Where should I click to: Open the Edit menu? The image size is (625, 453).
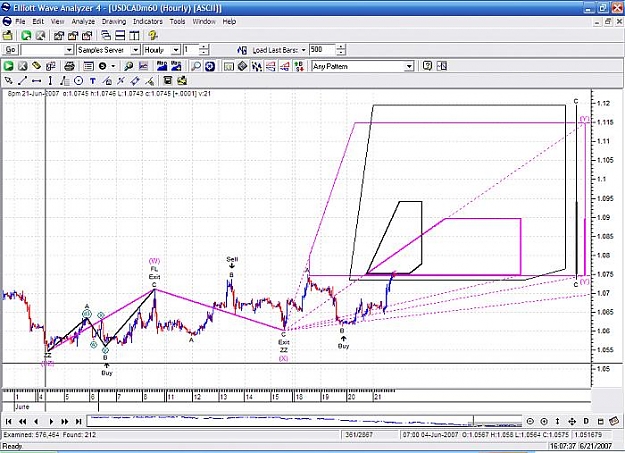pyautogui.click(x=38, y=22)
